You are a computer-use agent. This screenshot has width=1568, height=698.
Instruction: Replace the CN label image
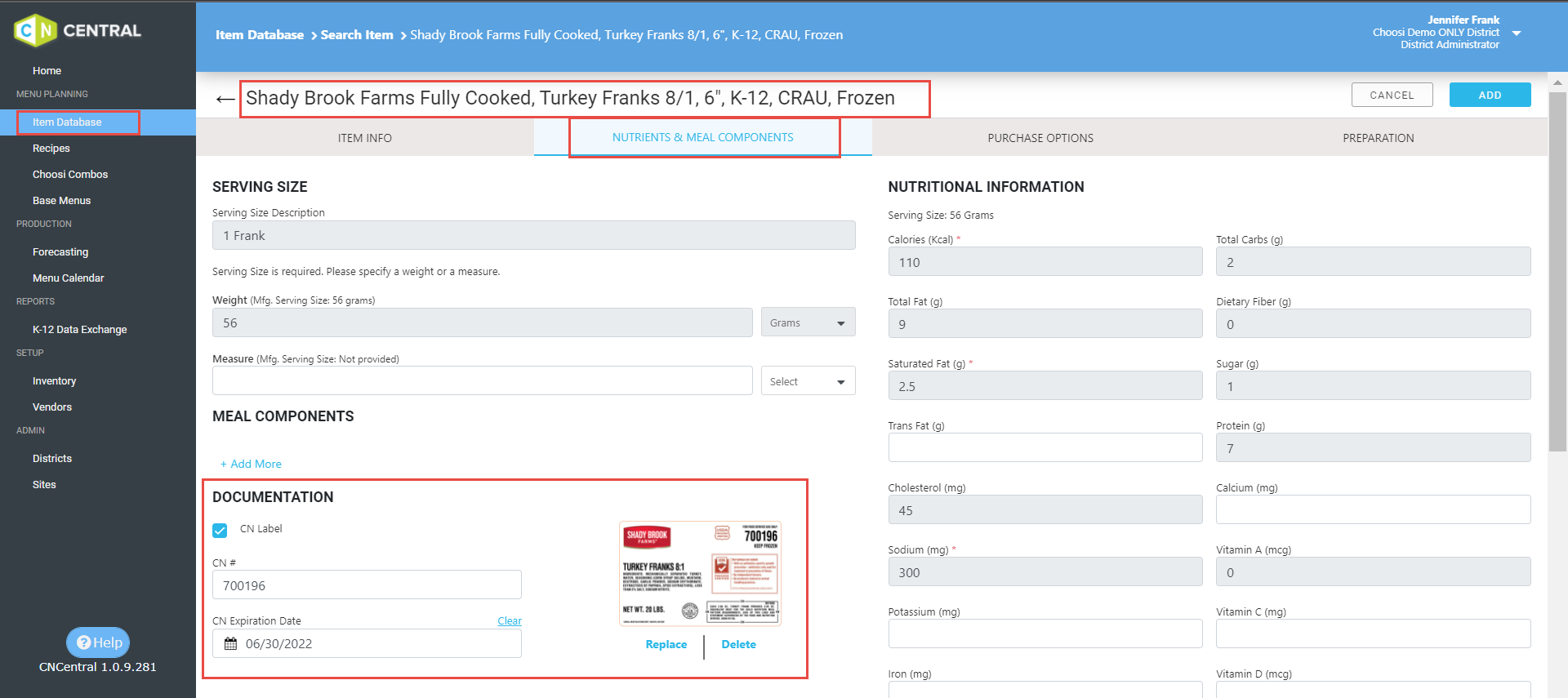(x=666, y=644)
